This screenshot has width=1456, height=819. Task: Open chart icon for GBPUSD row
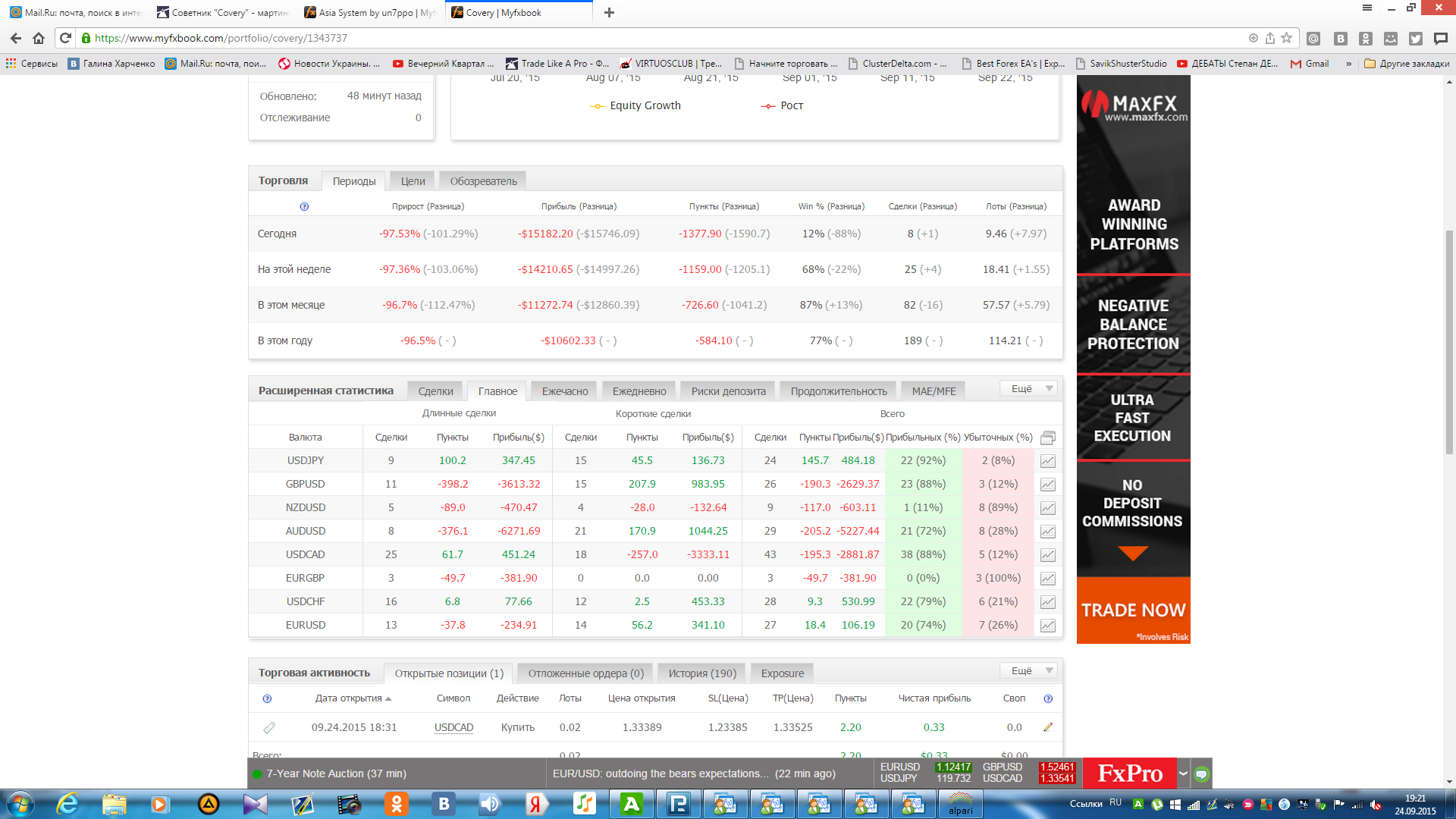pos(1047,485)
